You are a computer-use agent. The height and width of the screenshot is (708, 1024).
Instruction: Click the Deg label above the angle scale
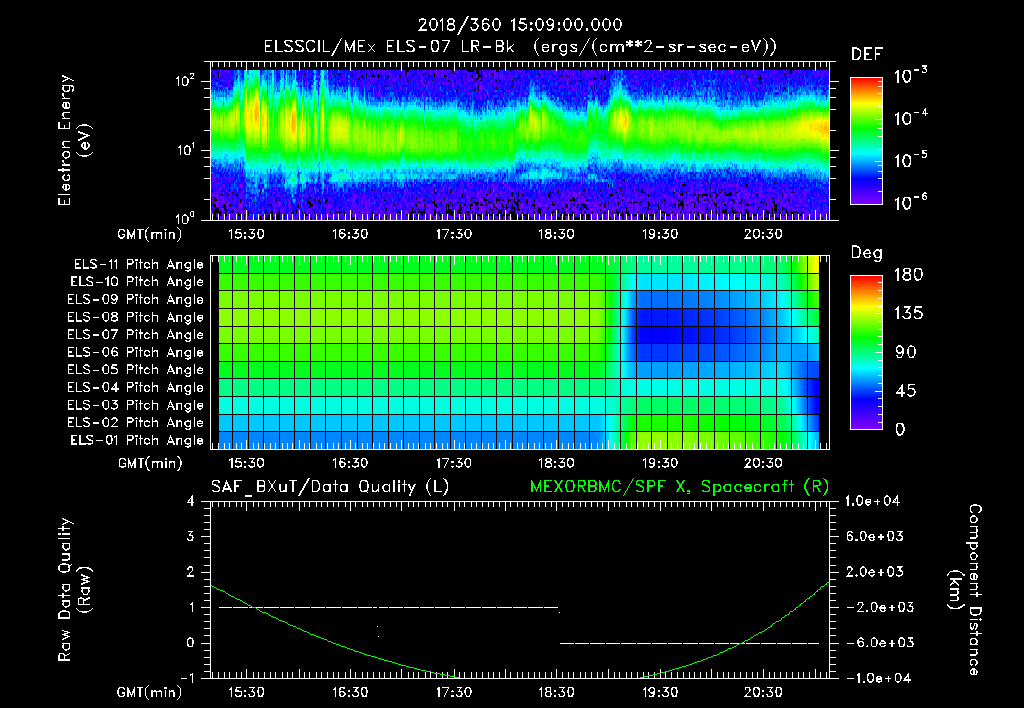866,253
